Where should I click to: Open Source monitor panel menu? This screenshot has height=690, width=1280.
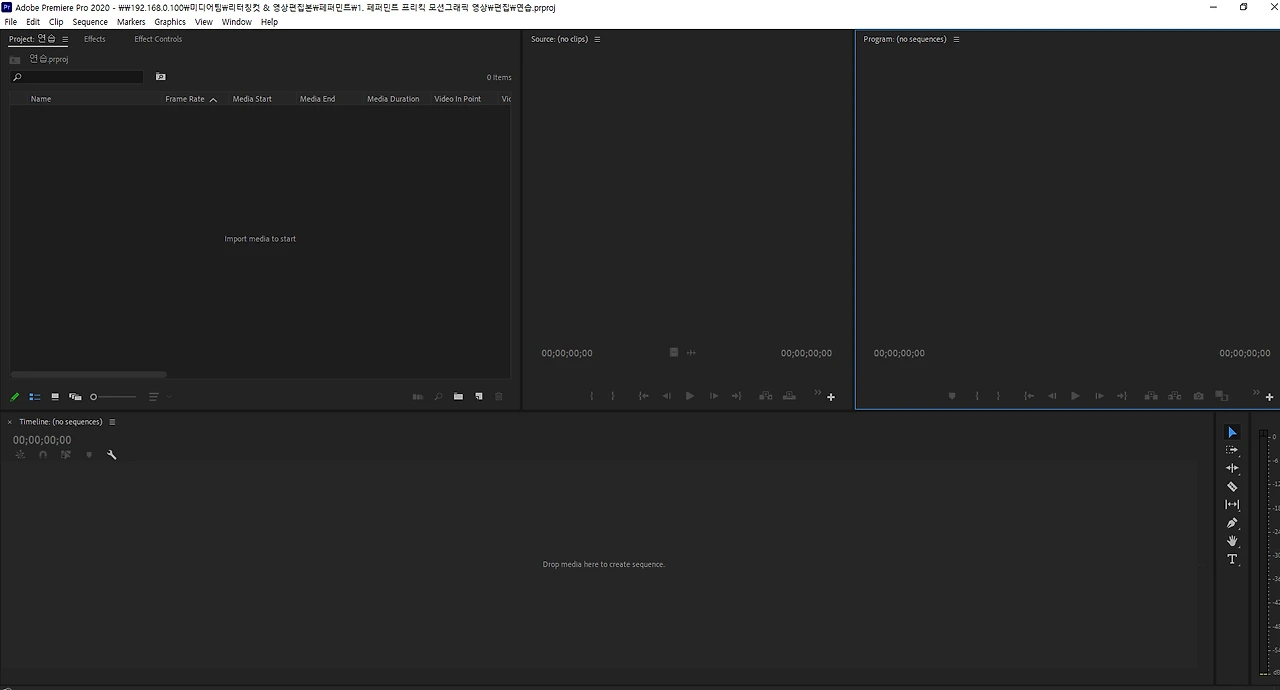click(597, 40)
